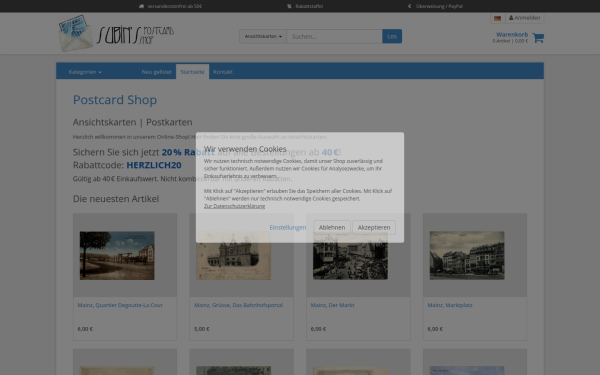Open the Ansichtskarten search category dropdown

(263, 36)
